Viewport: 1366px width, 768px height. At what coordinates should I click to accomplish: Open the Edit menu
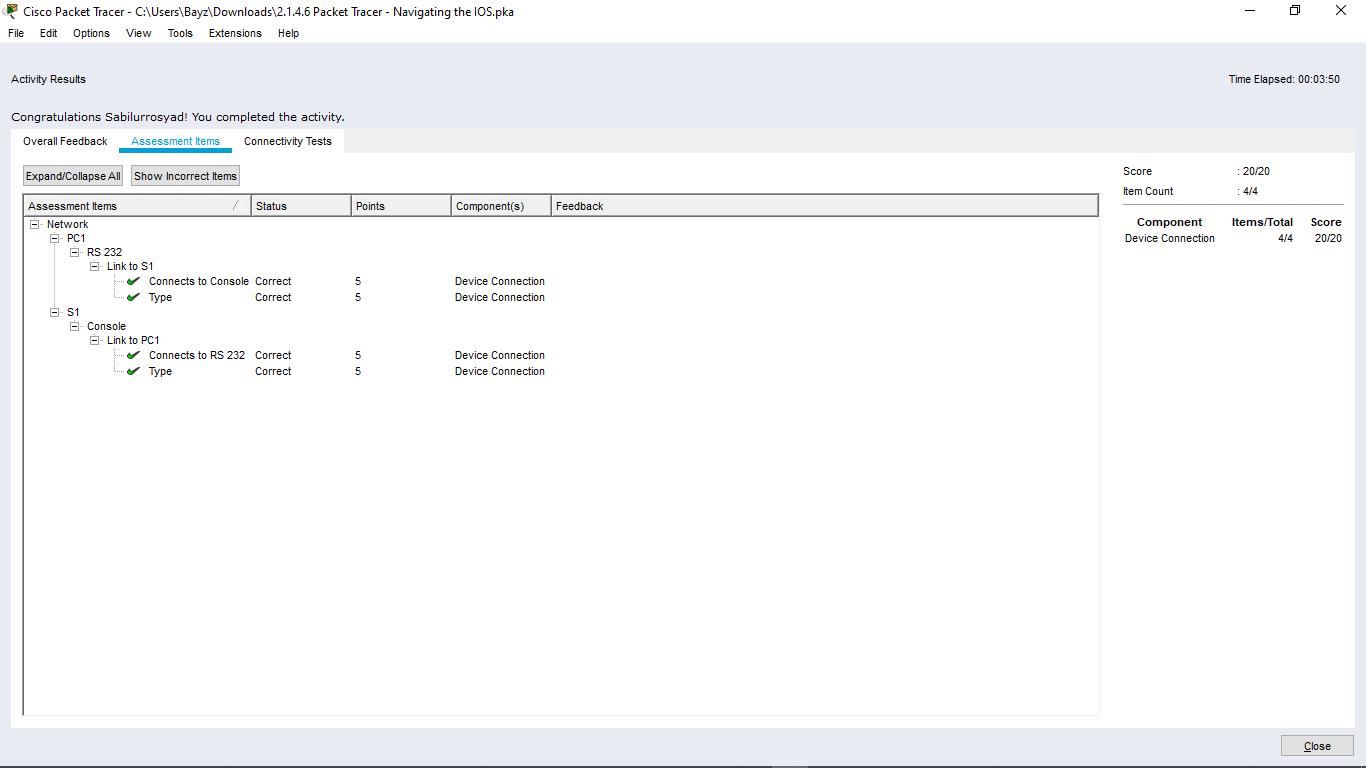pyautogui.click(x=48, y=33)
